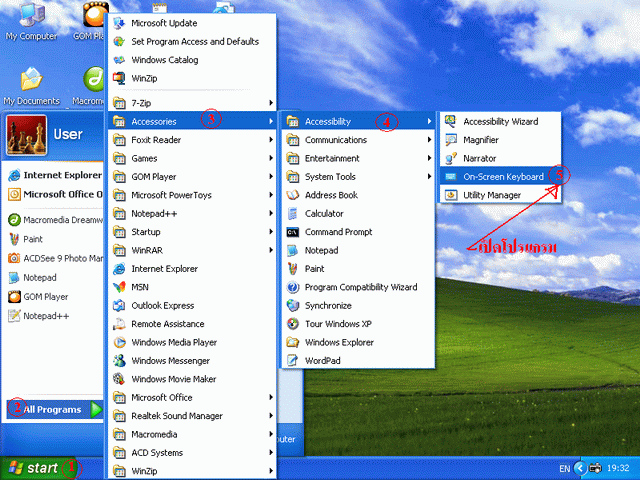The image size is (640, 480).
Task: Open On-Screen Keyboard from Accessibility menu
Action: click(500, 176)
